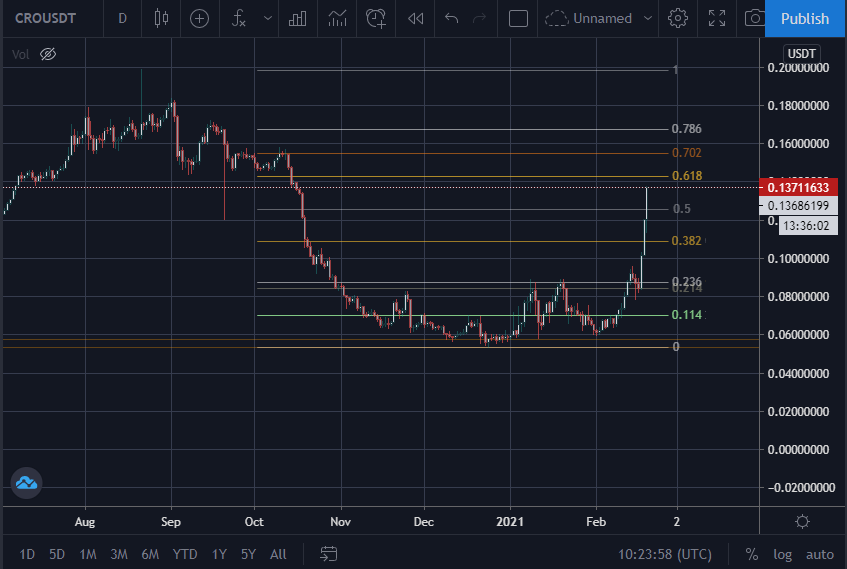
Task: Click the Feb label on time axis
Action: (596, 522)
